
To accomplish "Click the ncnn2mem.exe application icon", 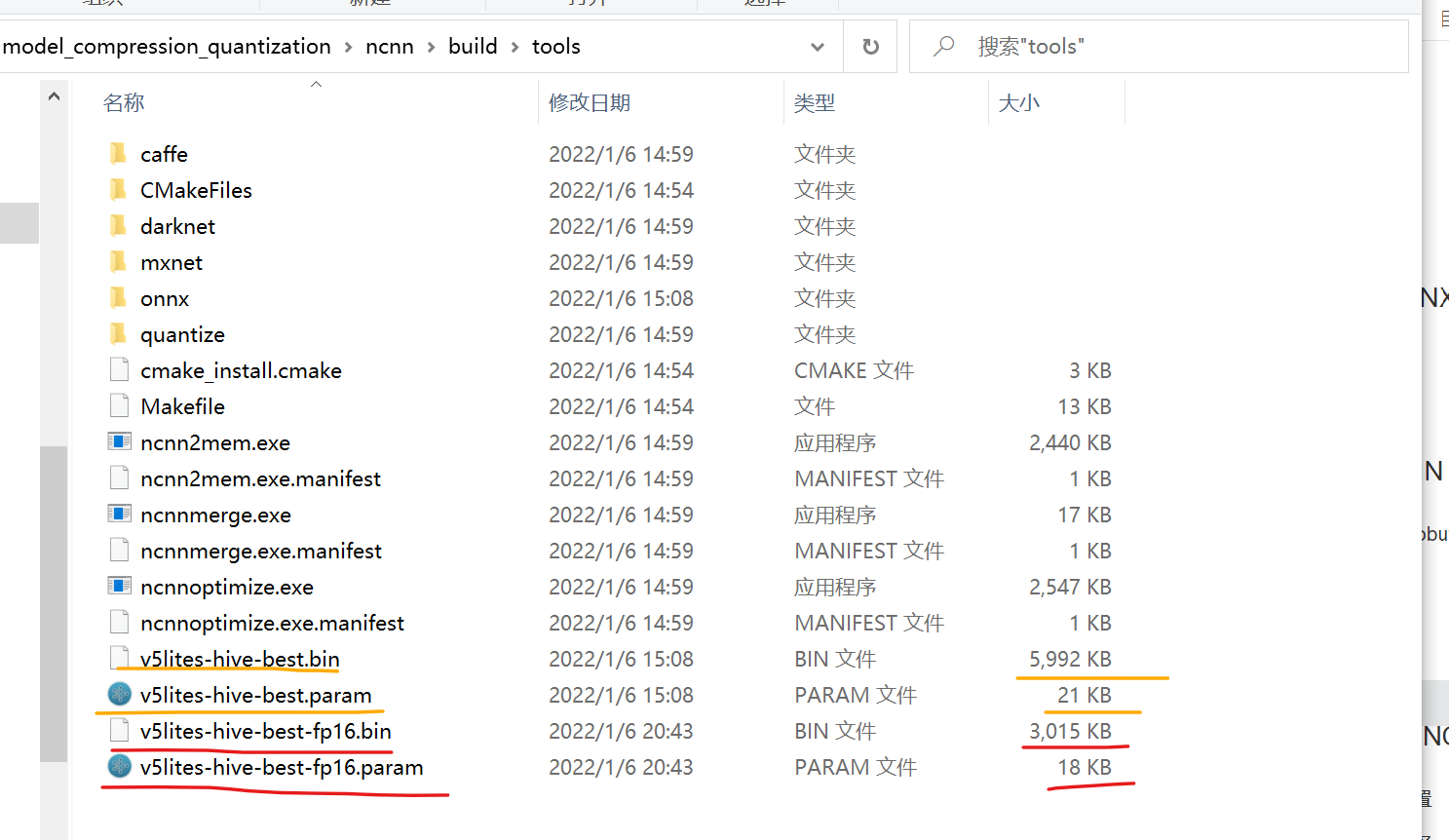I will [119, 441].
